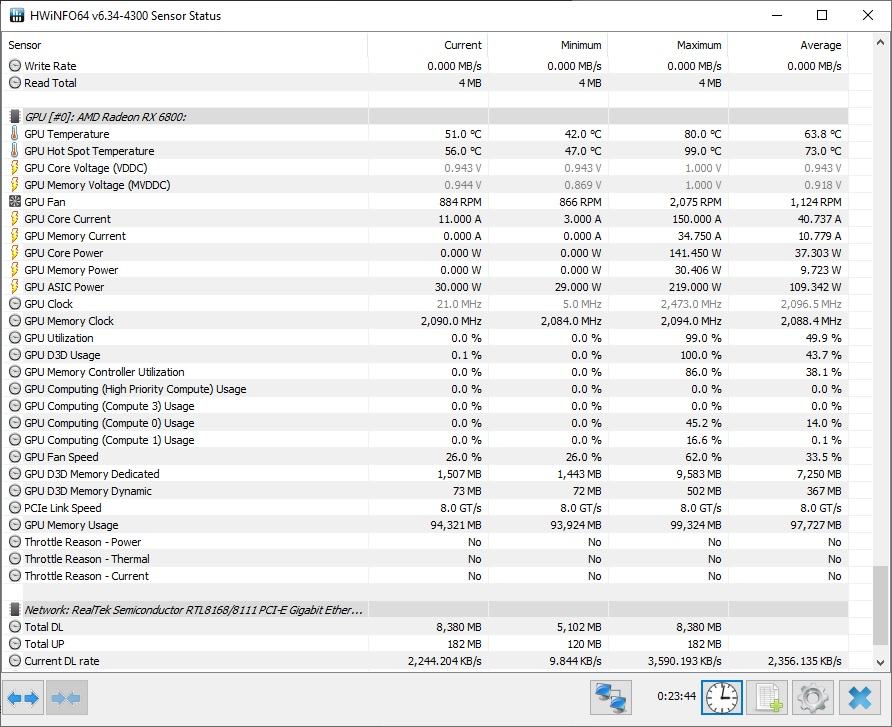892x727 pixels.
Task: Click circle icon for Throttle Reason - Thermal
Action: (15, 559)
